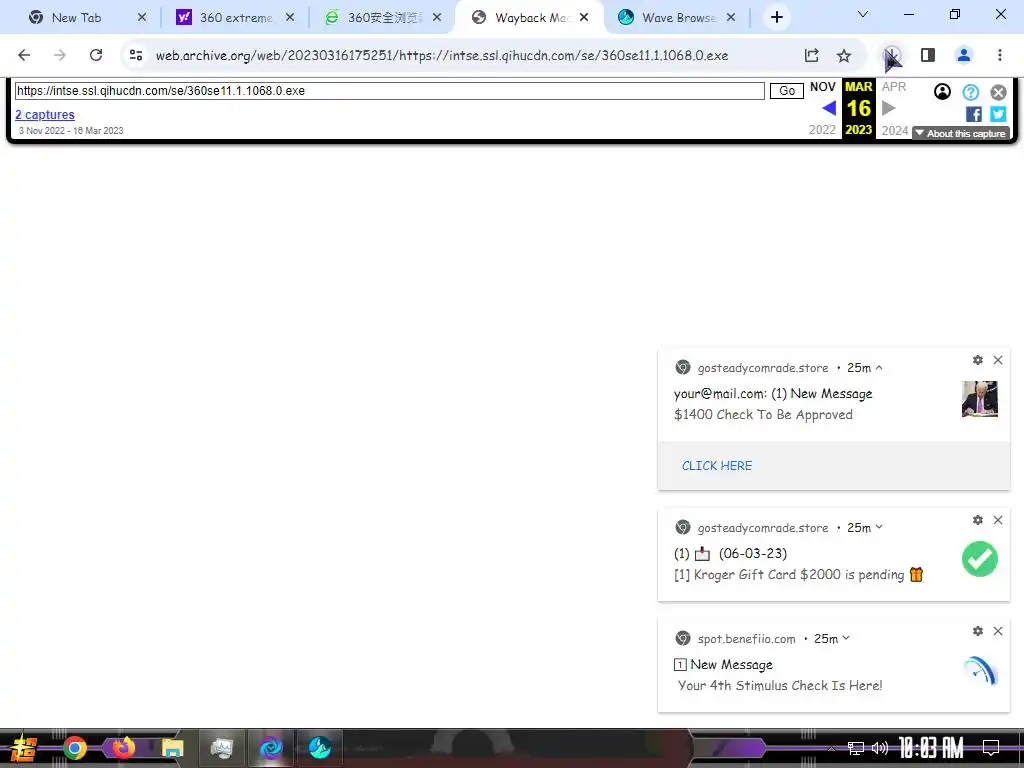The height and width of the screenshot is (768, 1024).
Task: Share capture on Twitter
Action: click(998, 114)
